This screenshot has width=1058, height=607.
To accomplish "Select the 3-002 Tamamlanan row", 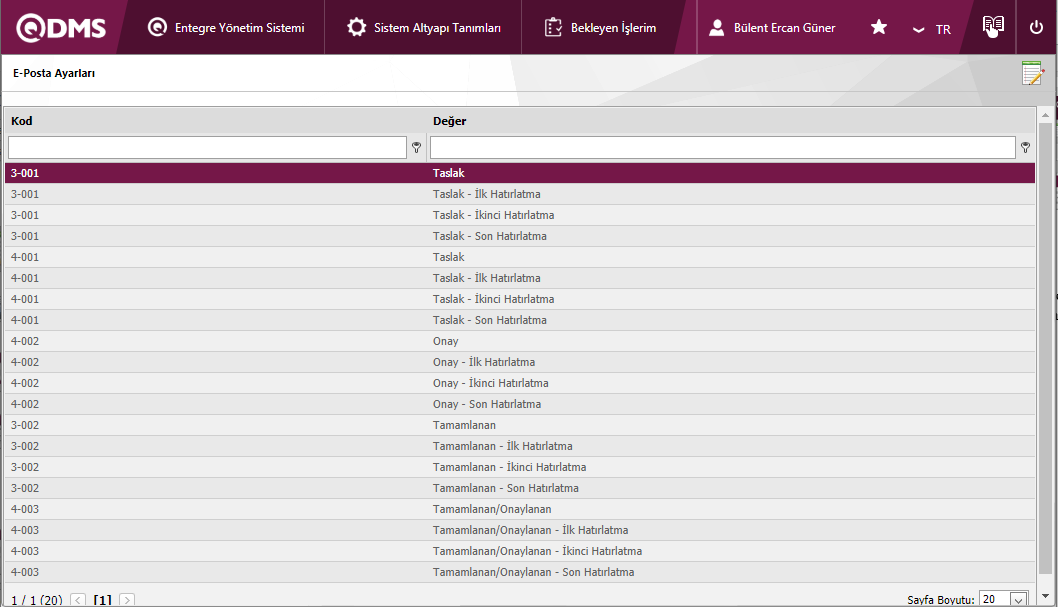I will point(520,425).
